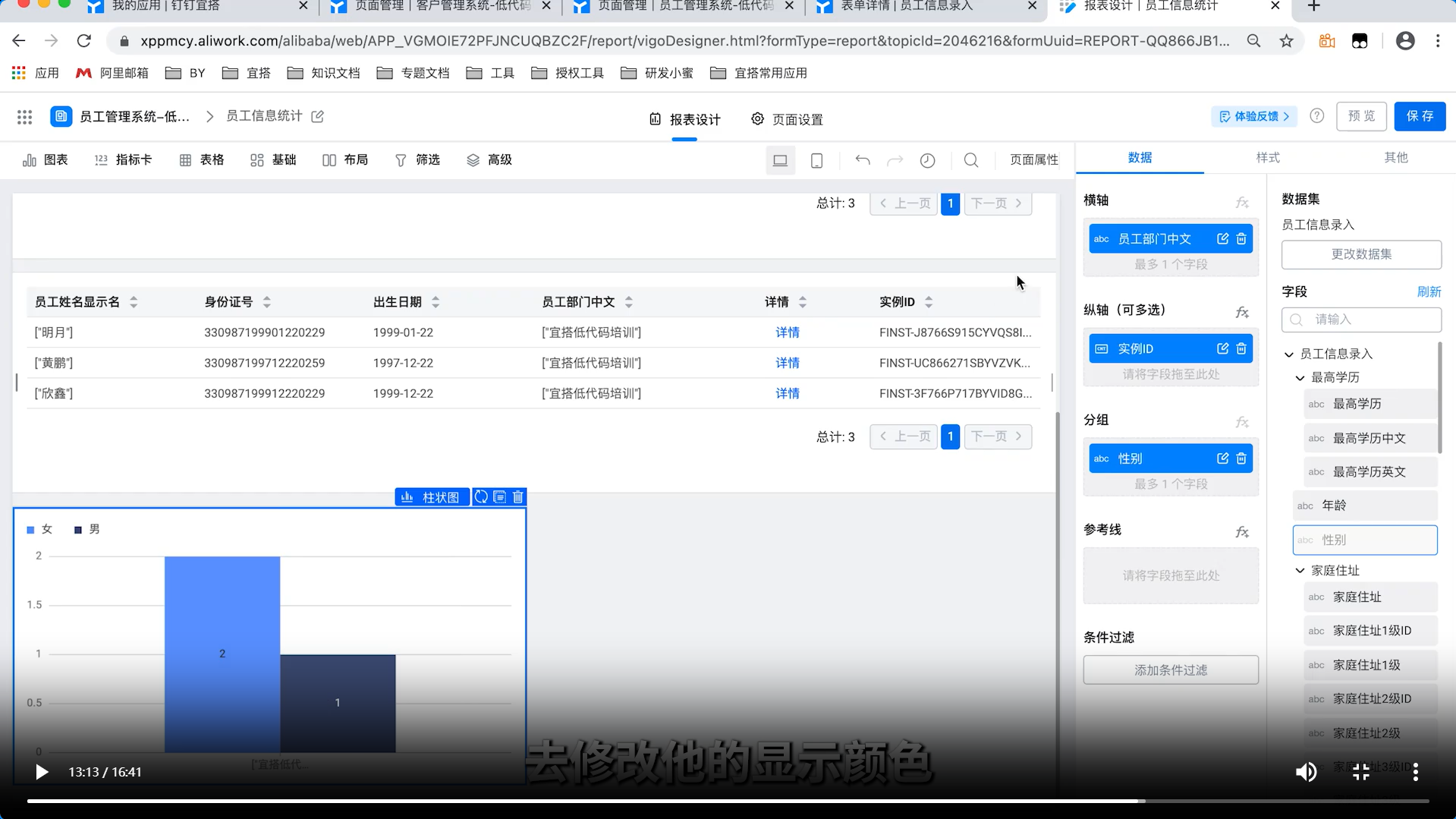This screenshot has height=819, width=1456.
Task: Delete the 实例ID vertical axis field
Action: tap(1241, 348)
